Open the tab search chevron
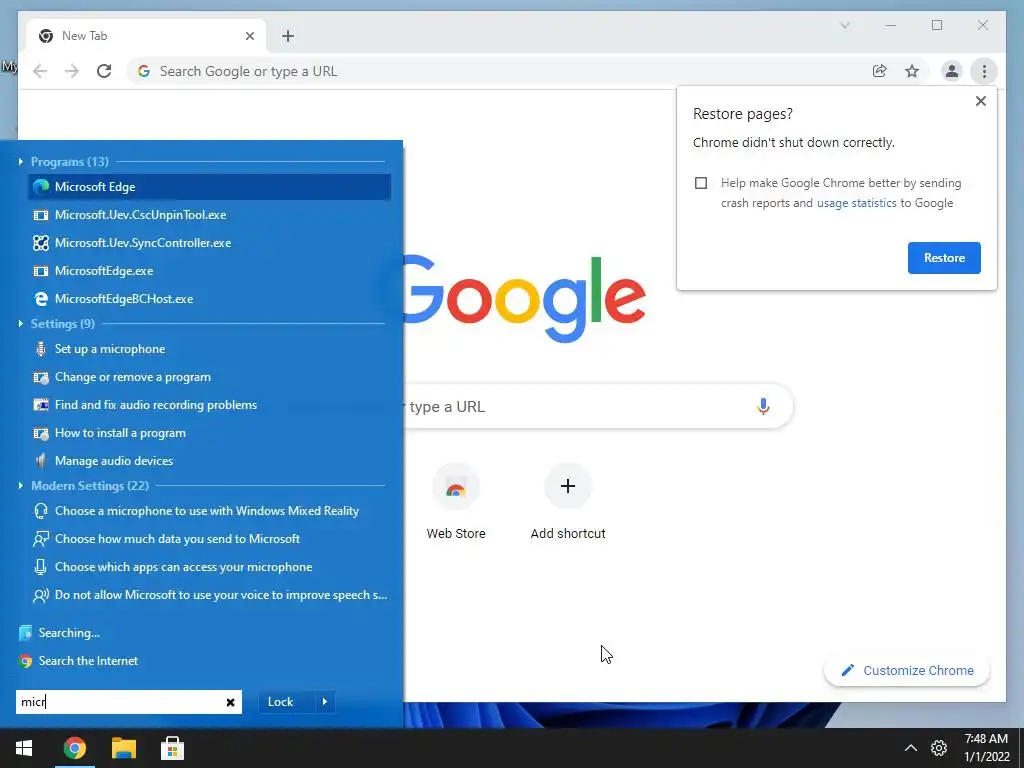This screenshot has width=1024, height=768. click(844, 25)
